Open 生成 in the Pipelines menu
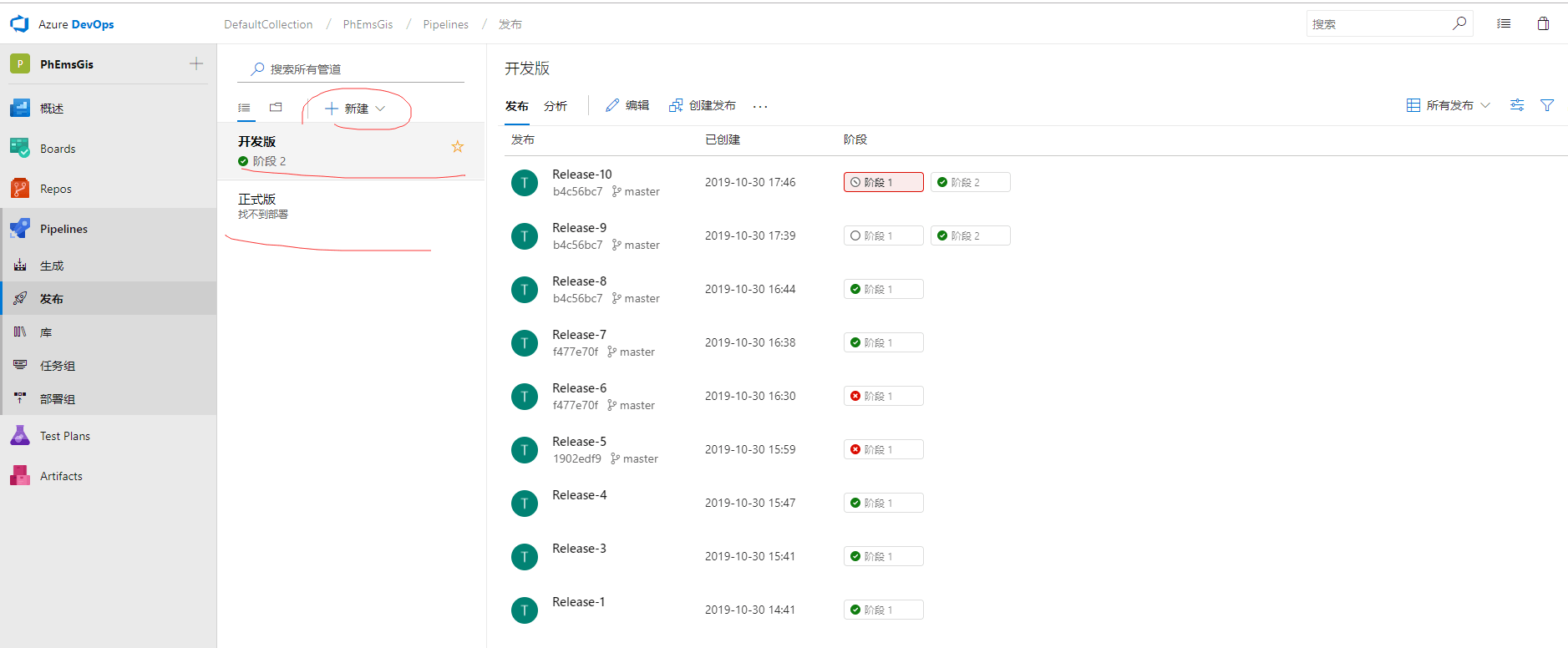Screen dimensions: 1568x648 click(x=52, y=266)
